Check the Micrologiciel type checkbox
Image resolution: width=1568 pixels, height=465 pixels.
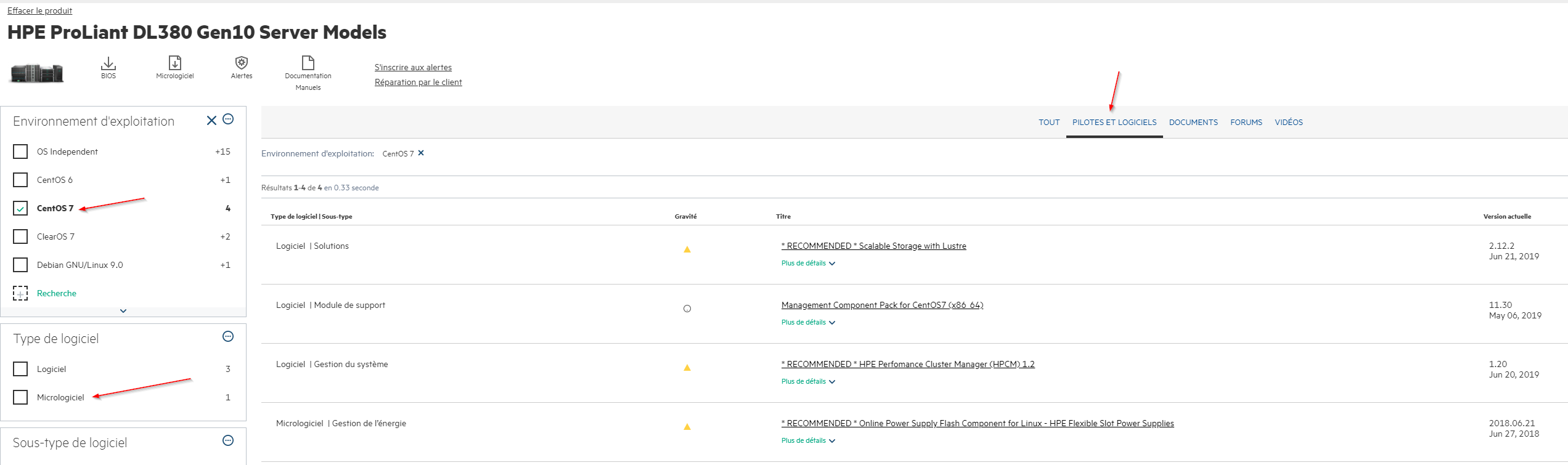(x=20, y=397)
